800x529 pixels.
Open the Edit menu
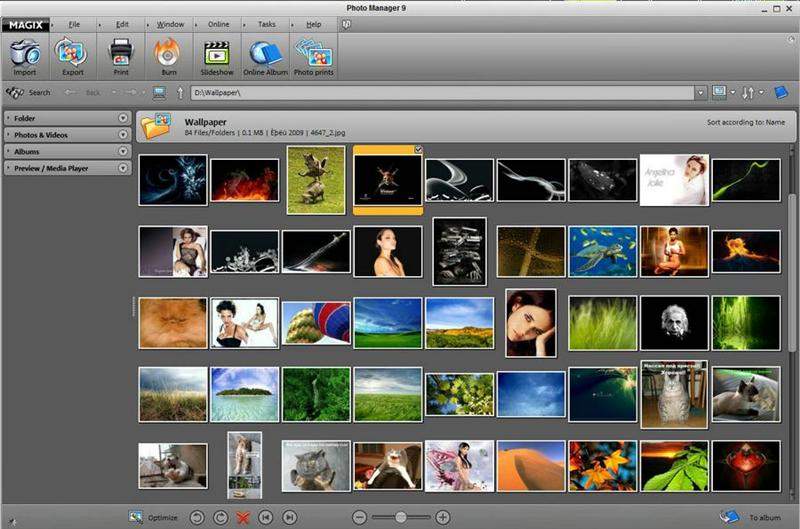(x=122, y=24)
